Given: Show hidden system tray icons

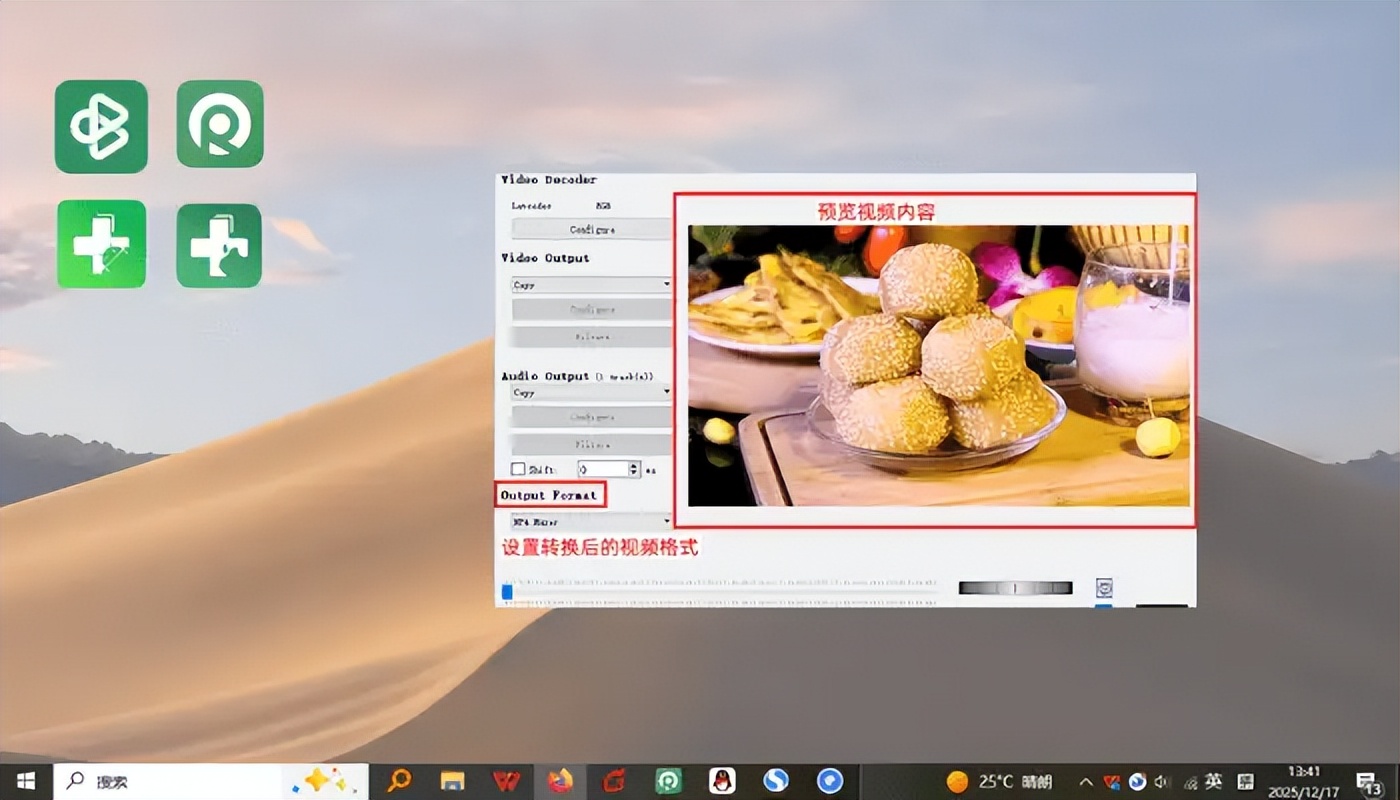Looking at the screenshot, I should click(x=1085, y=782).
